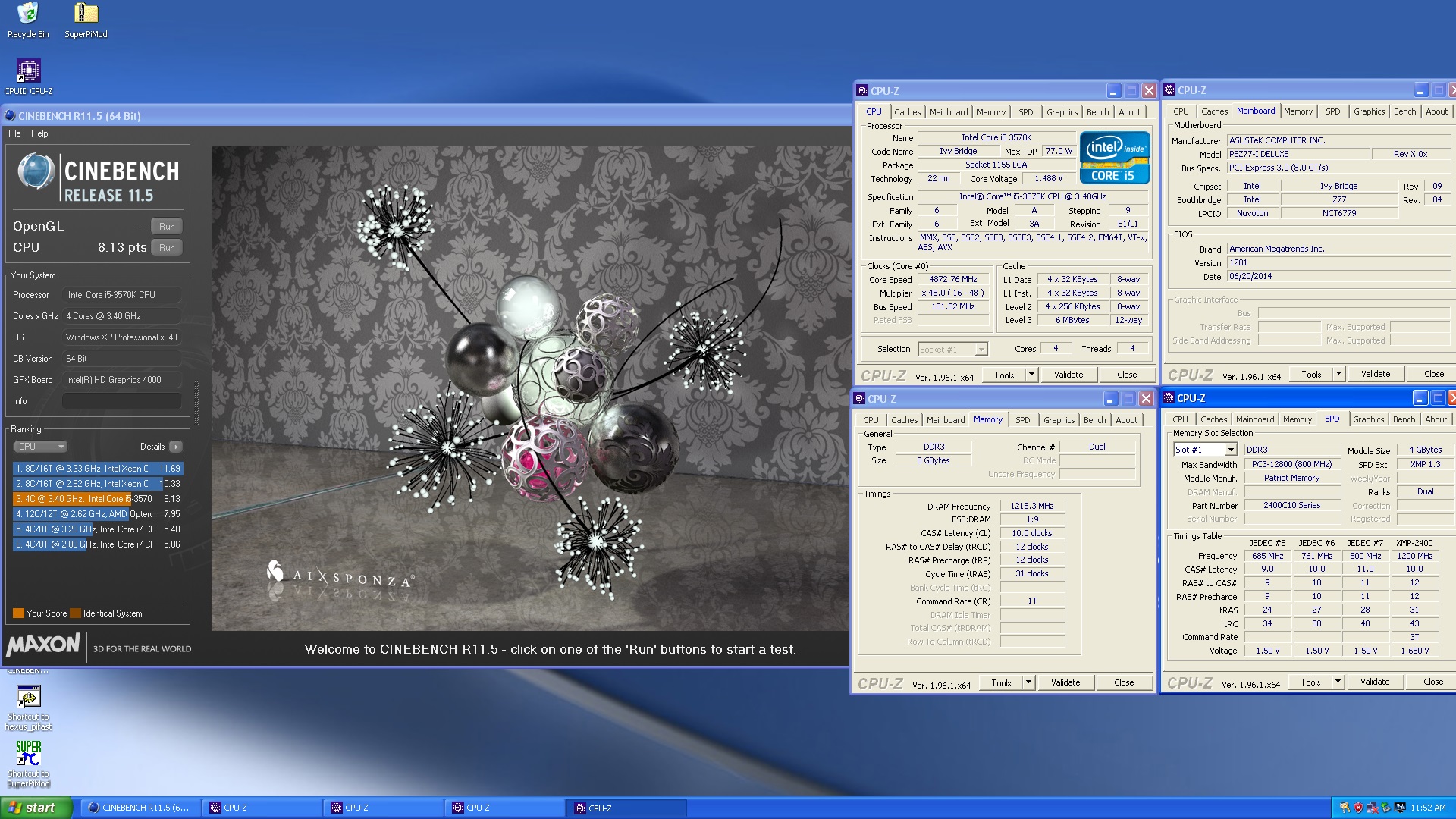The width and height of the screenshot is (1456, 819).
Task: Open Mainboard tab in CPU window
Action: pyautogui.click(x=949, y=112)
